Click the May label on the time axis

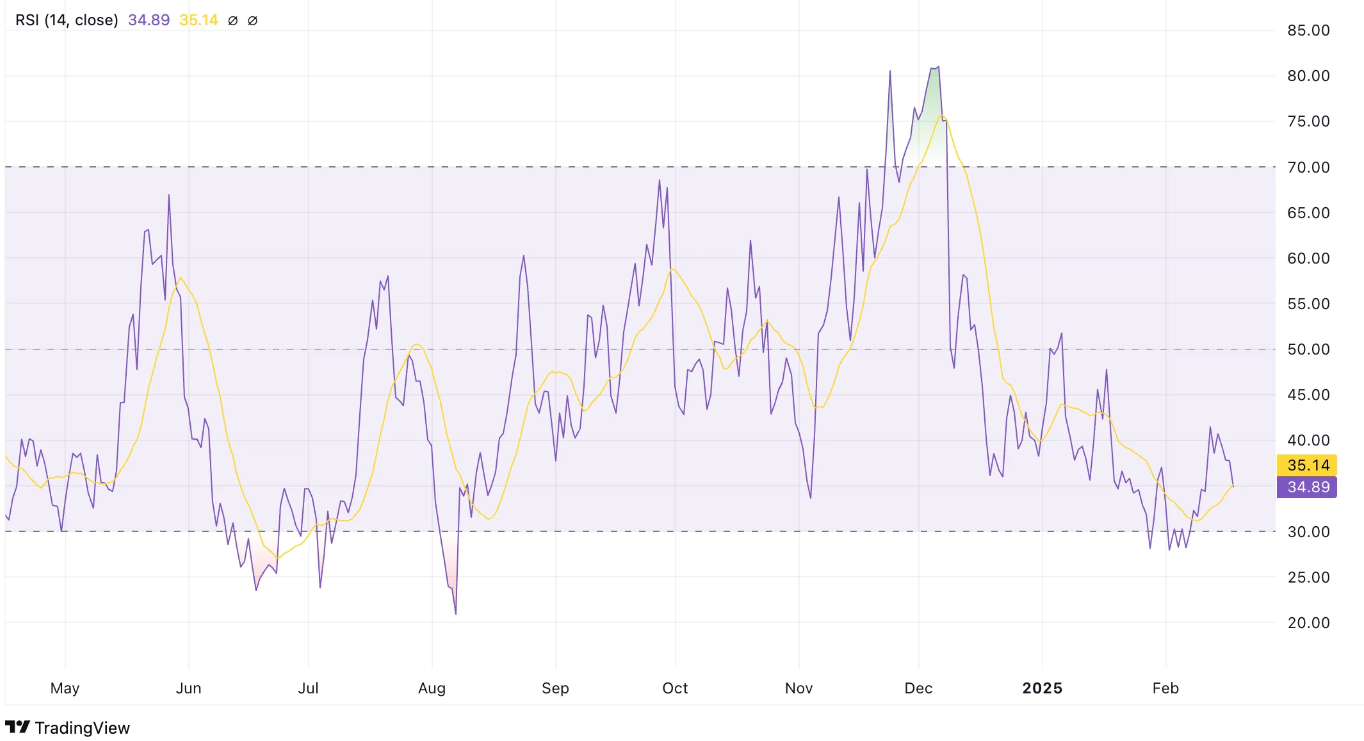click(x=65, y=688)
